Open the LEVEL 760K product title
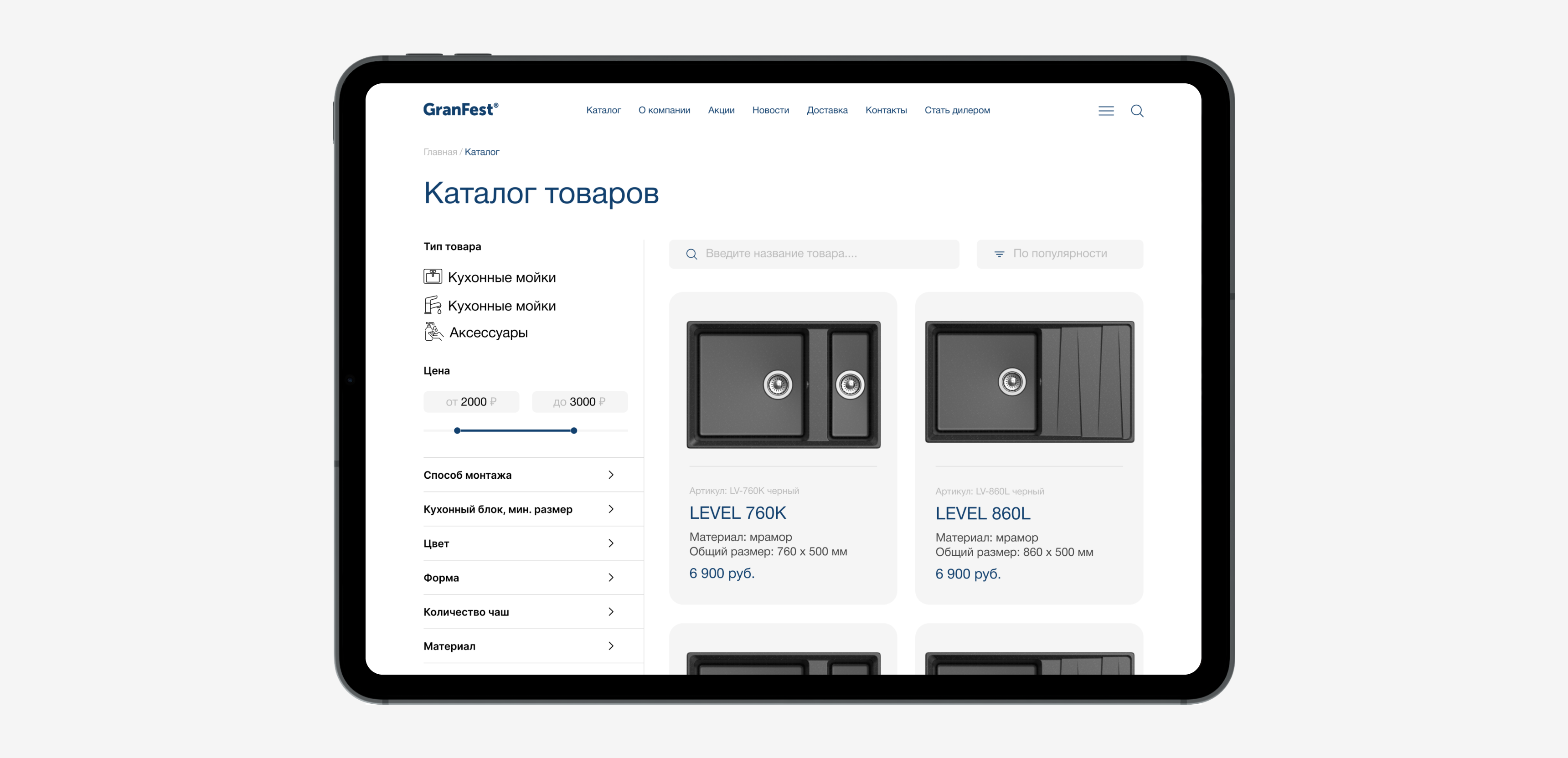 [x=738, y=513]
